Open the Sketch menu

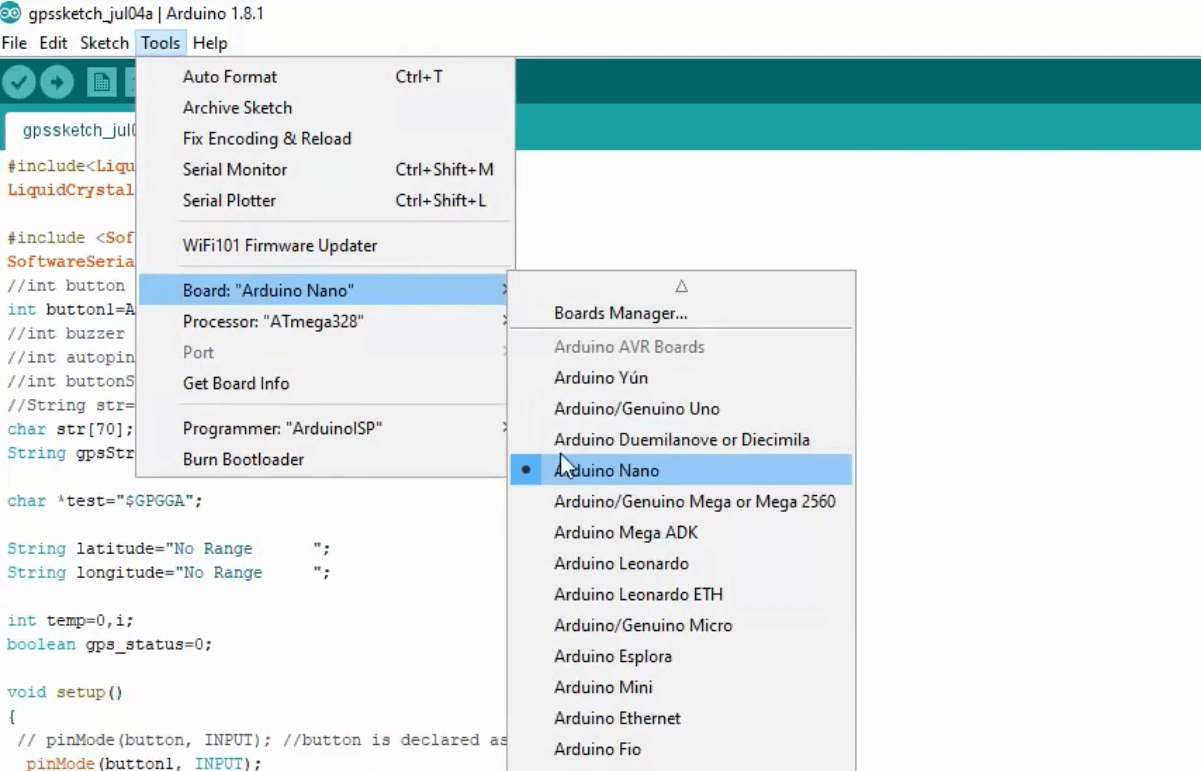pyautogui.click(x=104, y=43)
